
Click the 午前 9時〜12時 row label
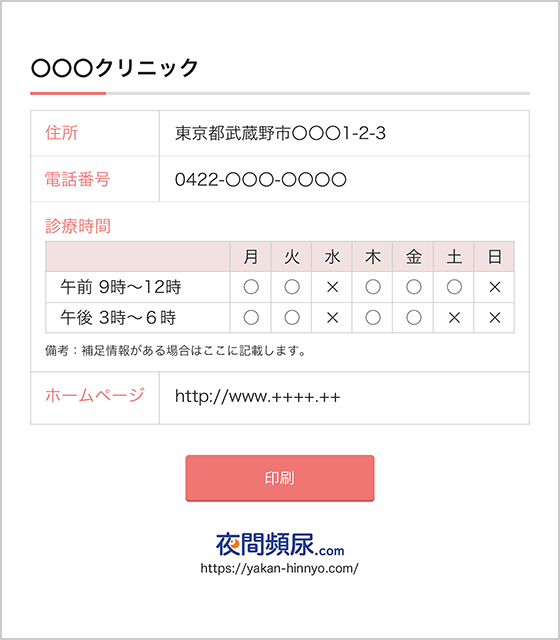pyautogui.click(x=121, y=287)
